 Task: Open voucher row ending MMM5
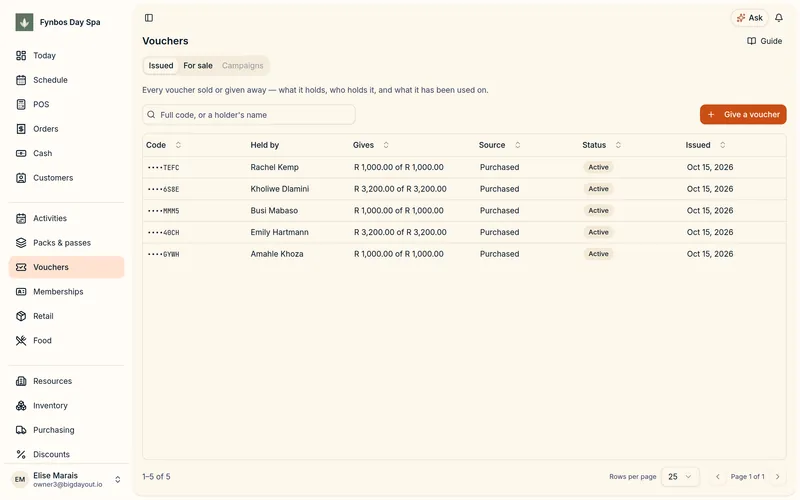click(464, 211)
